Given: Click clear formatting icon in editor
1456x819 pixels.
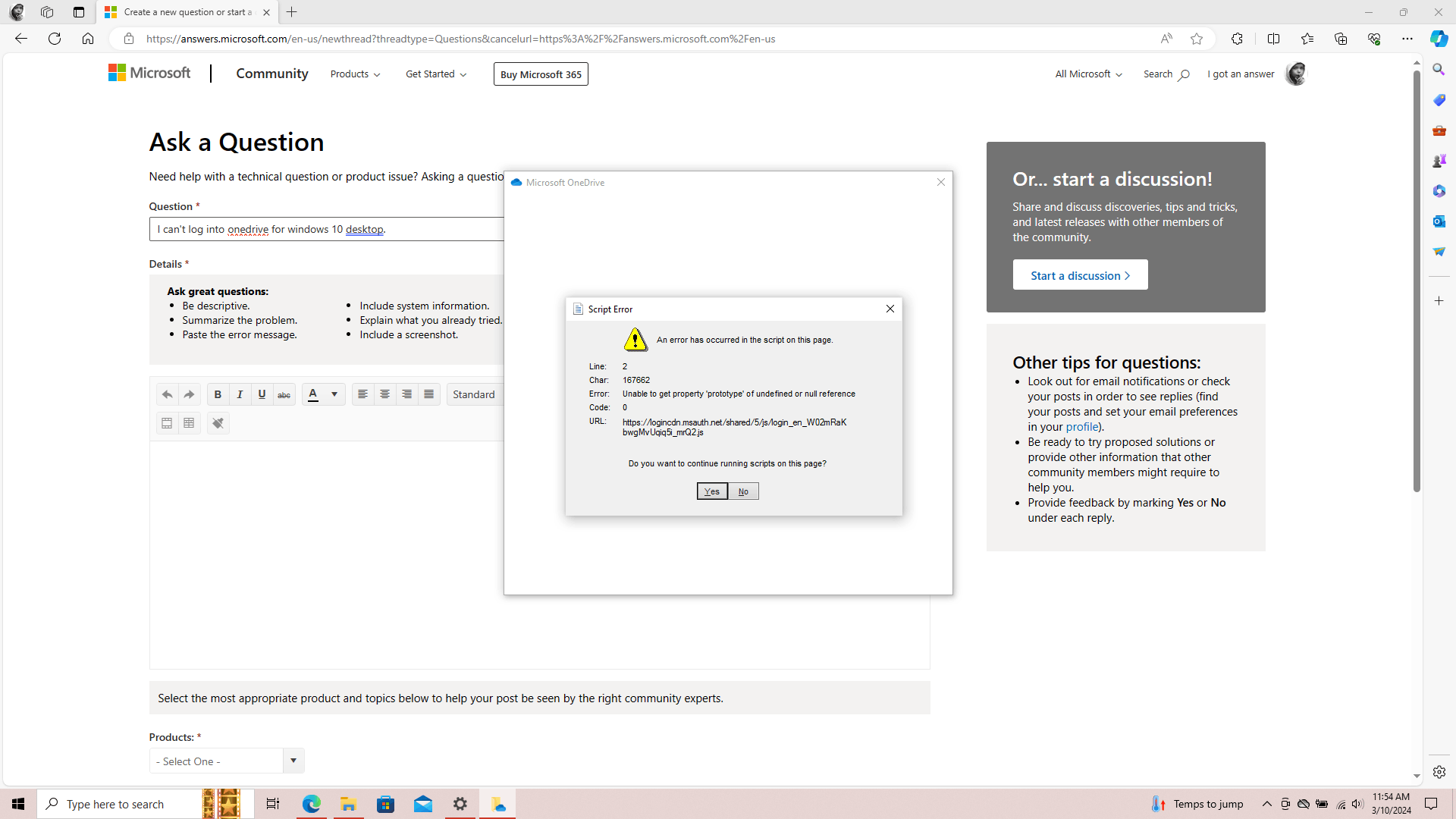Looking at the screenshot, I should click(x=218, y=423).
